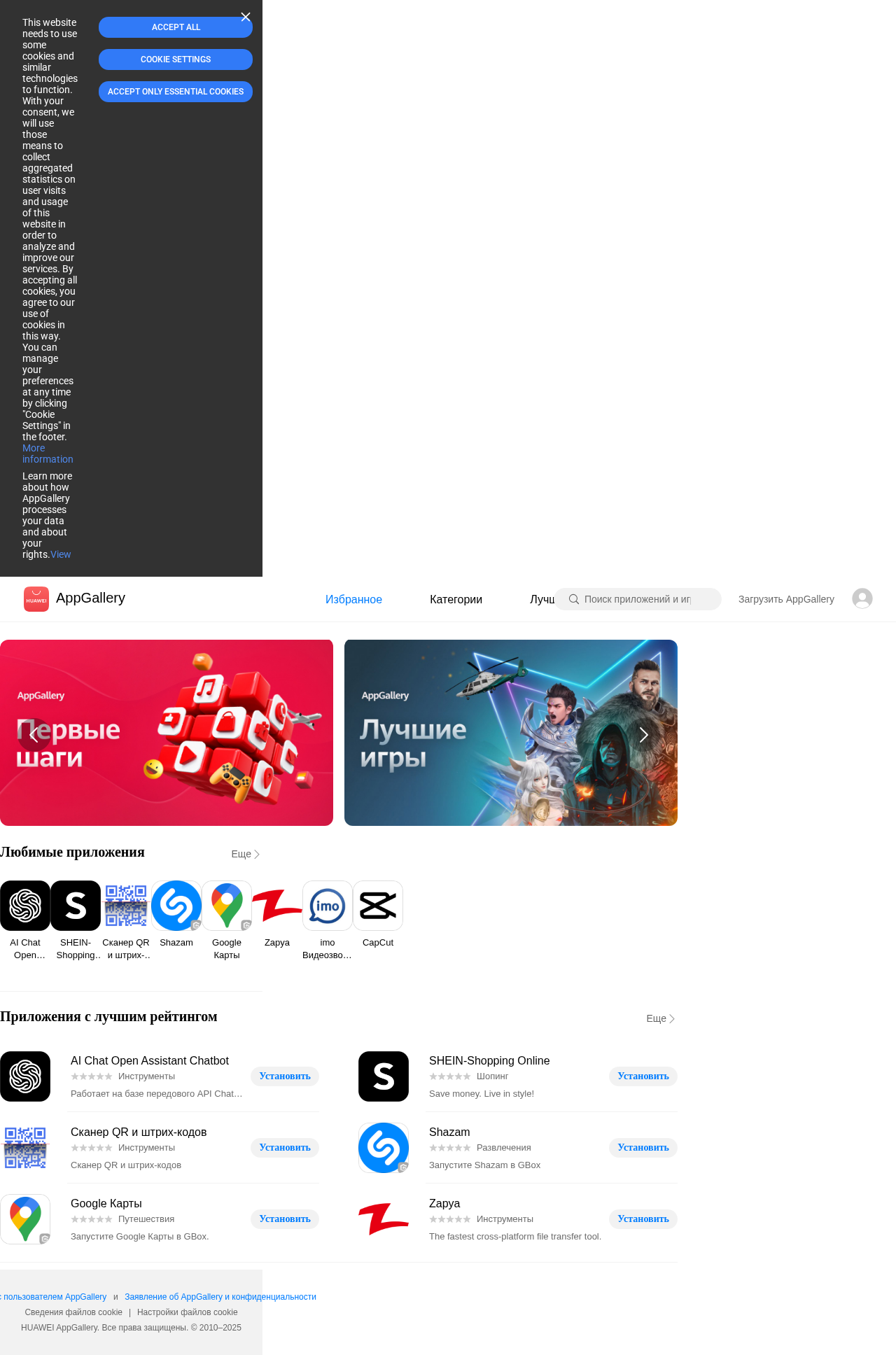Viewport: 896px width, 1355px height.
Task: Install Shazam via Установить
Action: (x=643, y=1148)
